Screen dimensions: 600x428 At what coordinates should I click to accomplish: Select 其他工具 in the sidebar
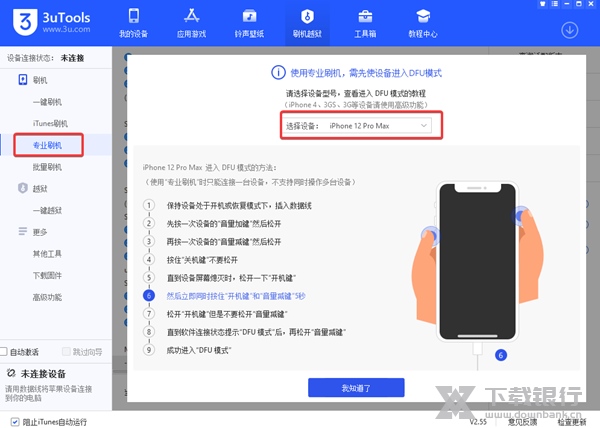tap(47, 253)
